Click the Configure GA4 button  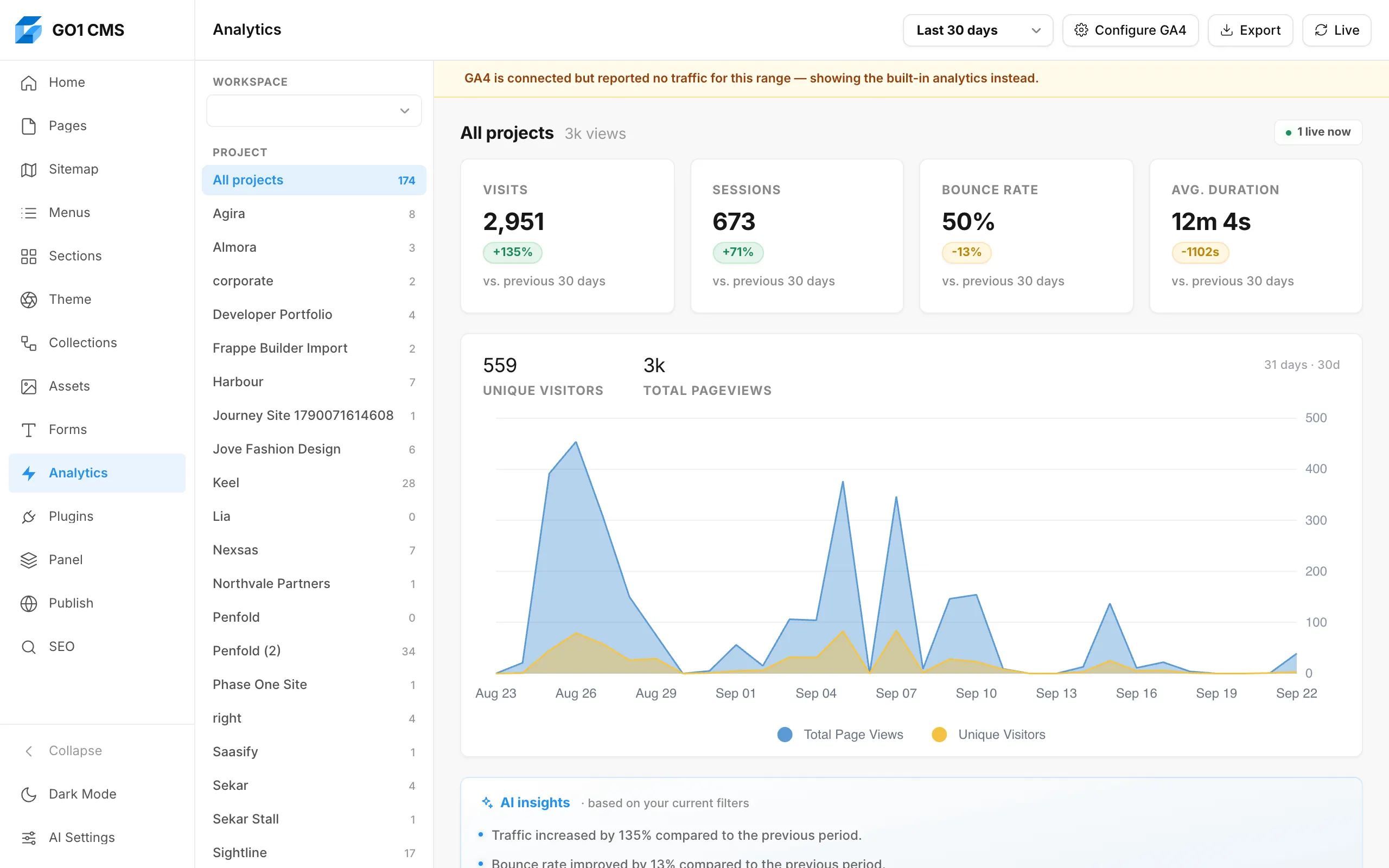[x=1130, y=30]
